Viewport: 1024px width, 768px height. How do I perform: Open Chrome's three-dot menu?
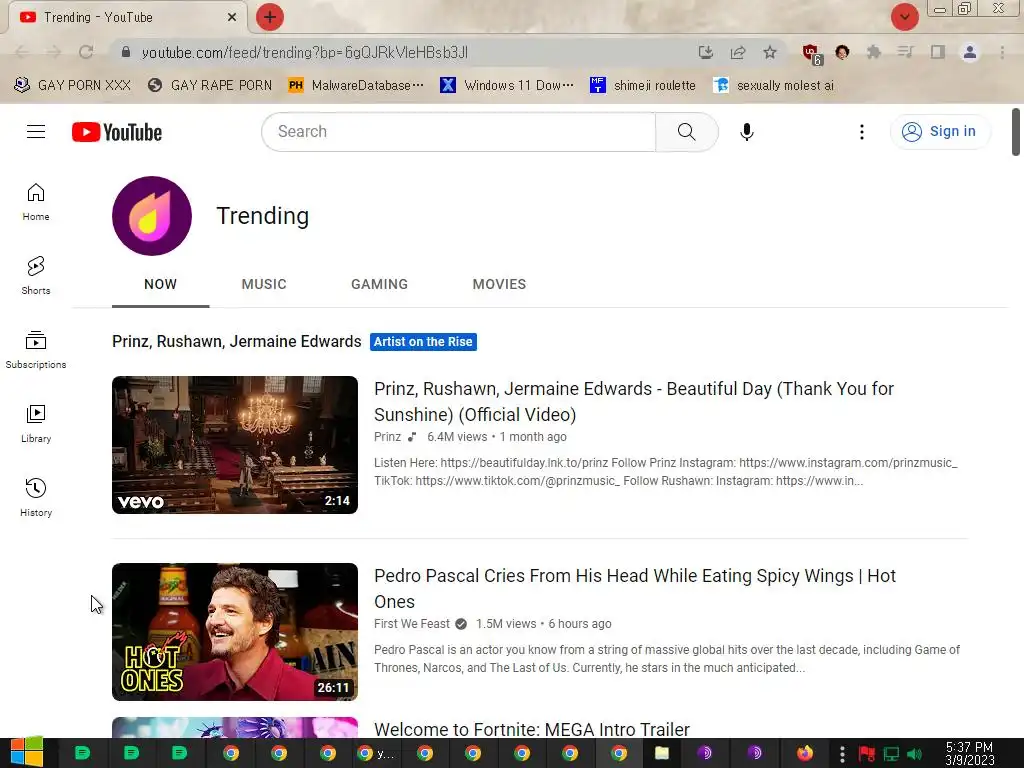click(x=1002, y=52)
